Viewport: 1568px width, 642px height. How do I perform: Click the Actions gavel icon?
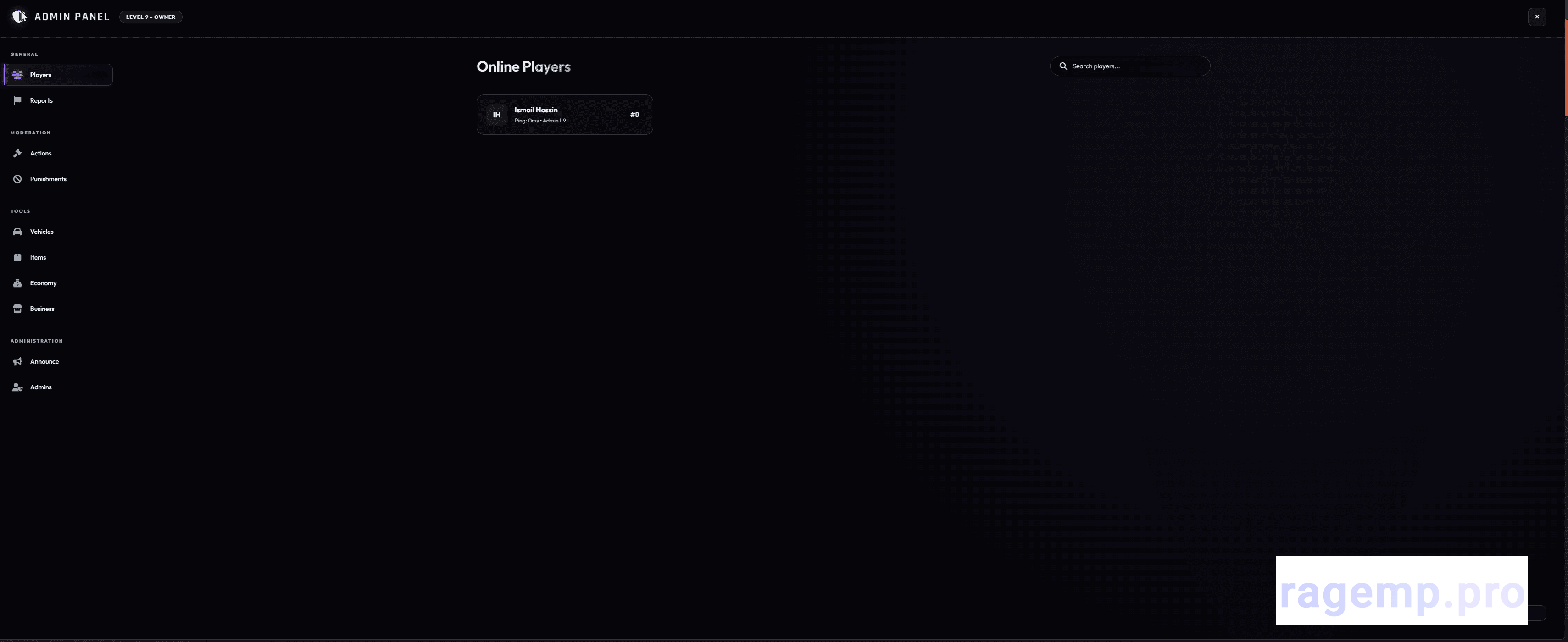(x=17, y=153)
